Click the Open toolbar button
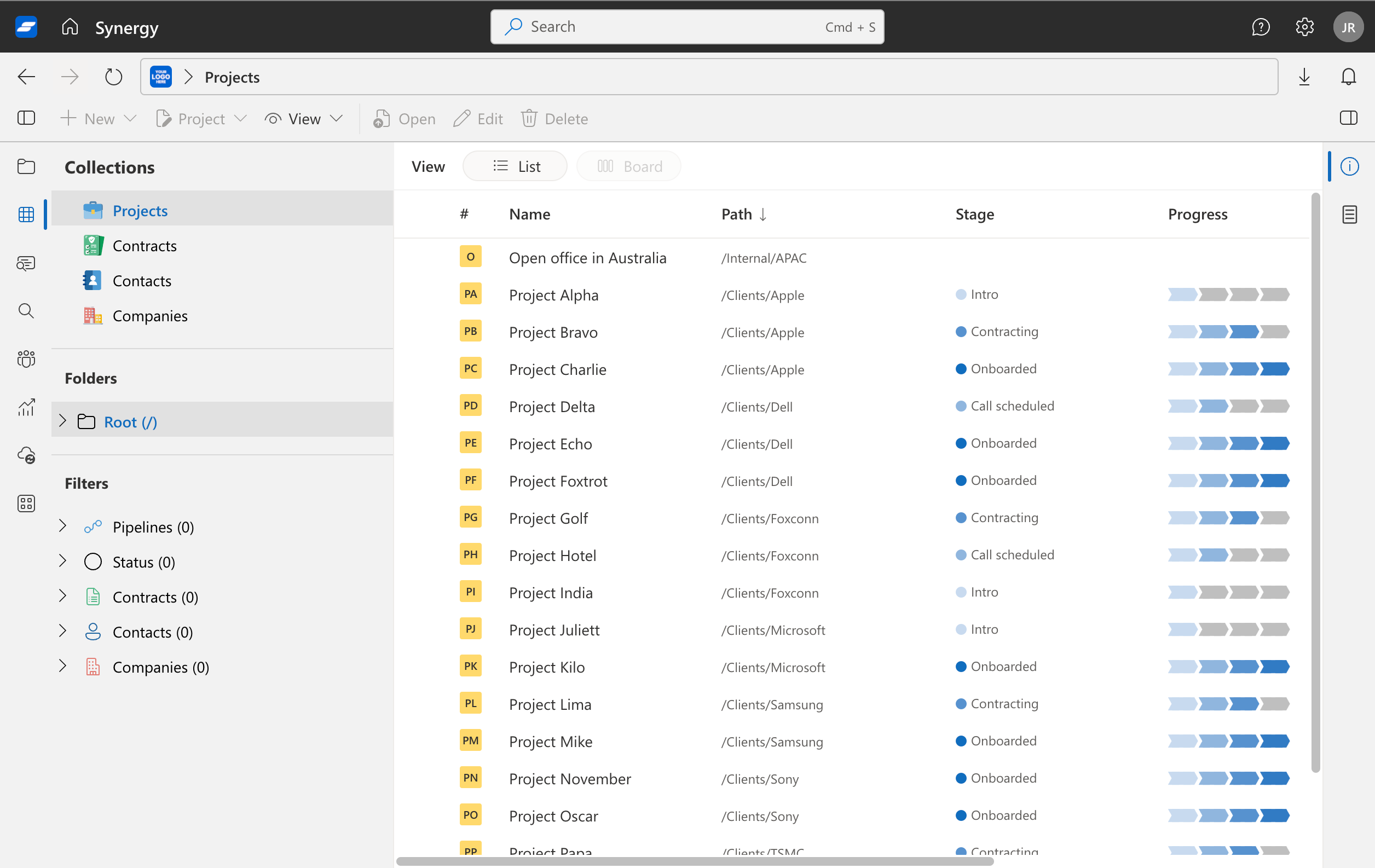The height and width of the screenshot is (868, 1375). 405,118
